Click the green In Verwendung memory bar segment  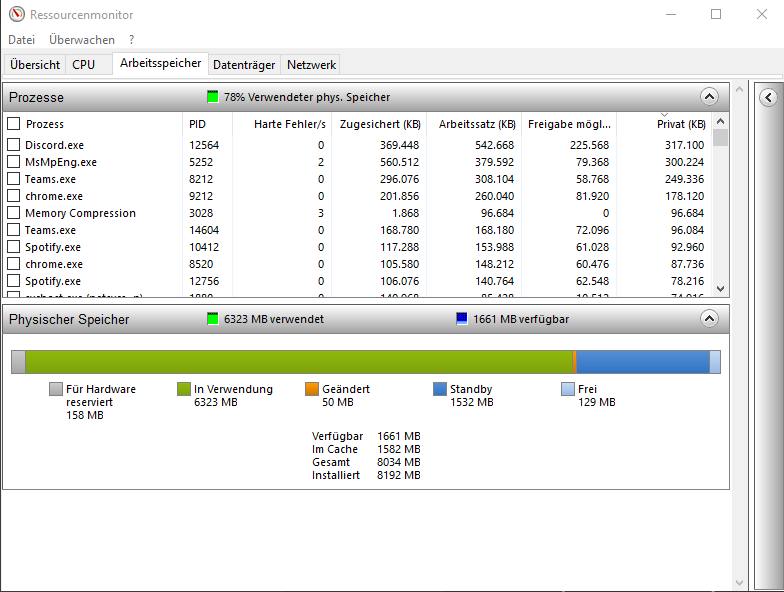(298, 362)
